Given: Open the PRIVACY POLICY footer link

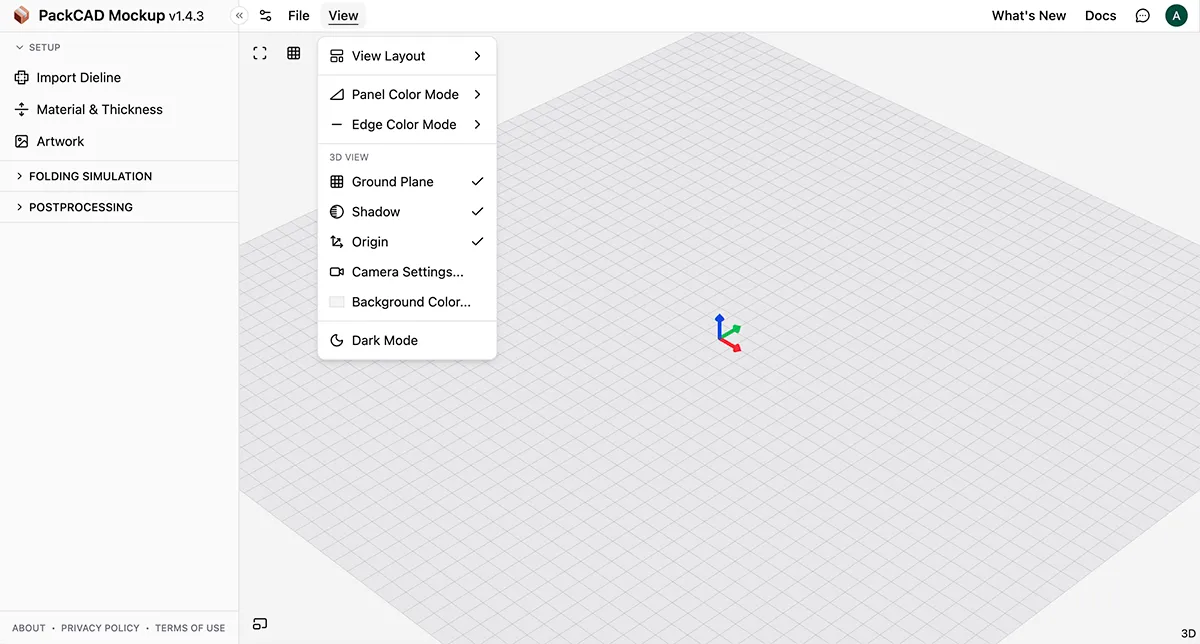Looking at the screenshot, I should click(100, 628).
